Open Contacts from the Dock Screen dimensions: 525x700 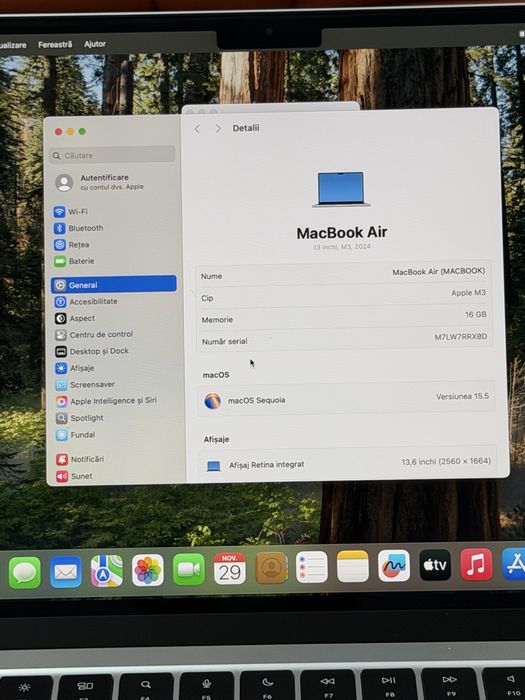(x=271, y=568)
